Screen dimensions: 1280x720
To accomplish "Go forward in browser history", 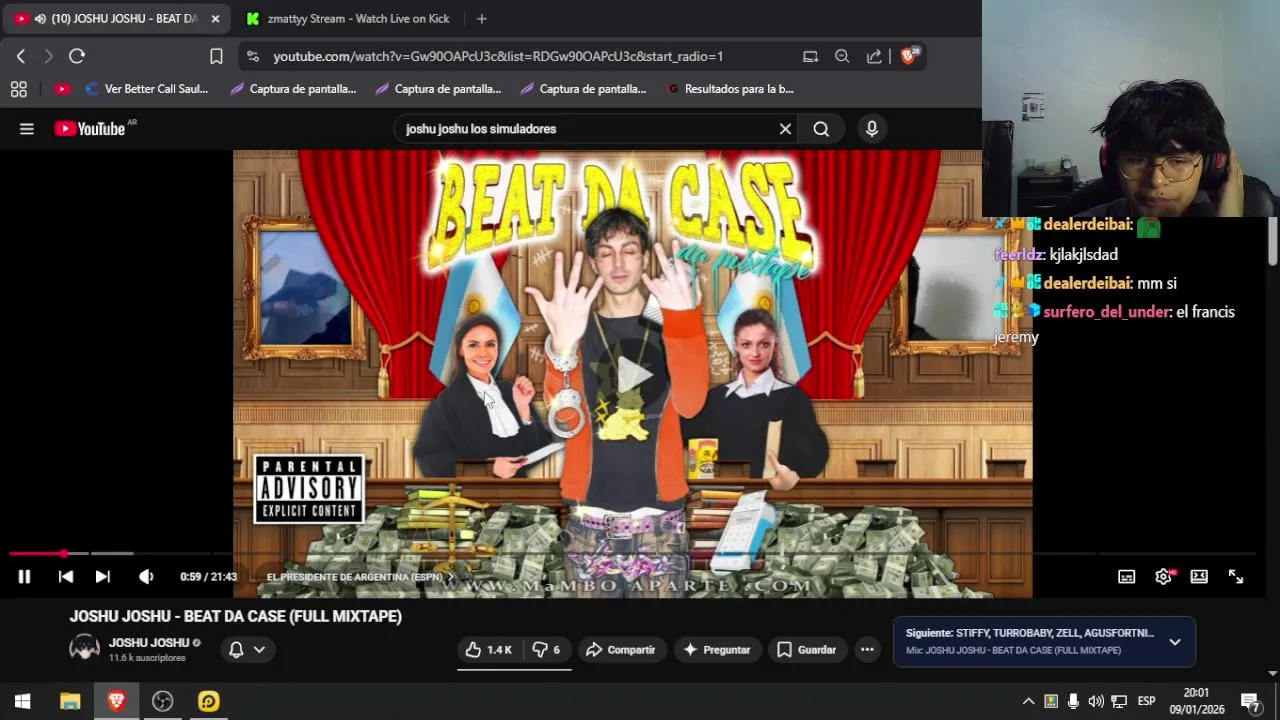I will (48, 56).
